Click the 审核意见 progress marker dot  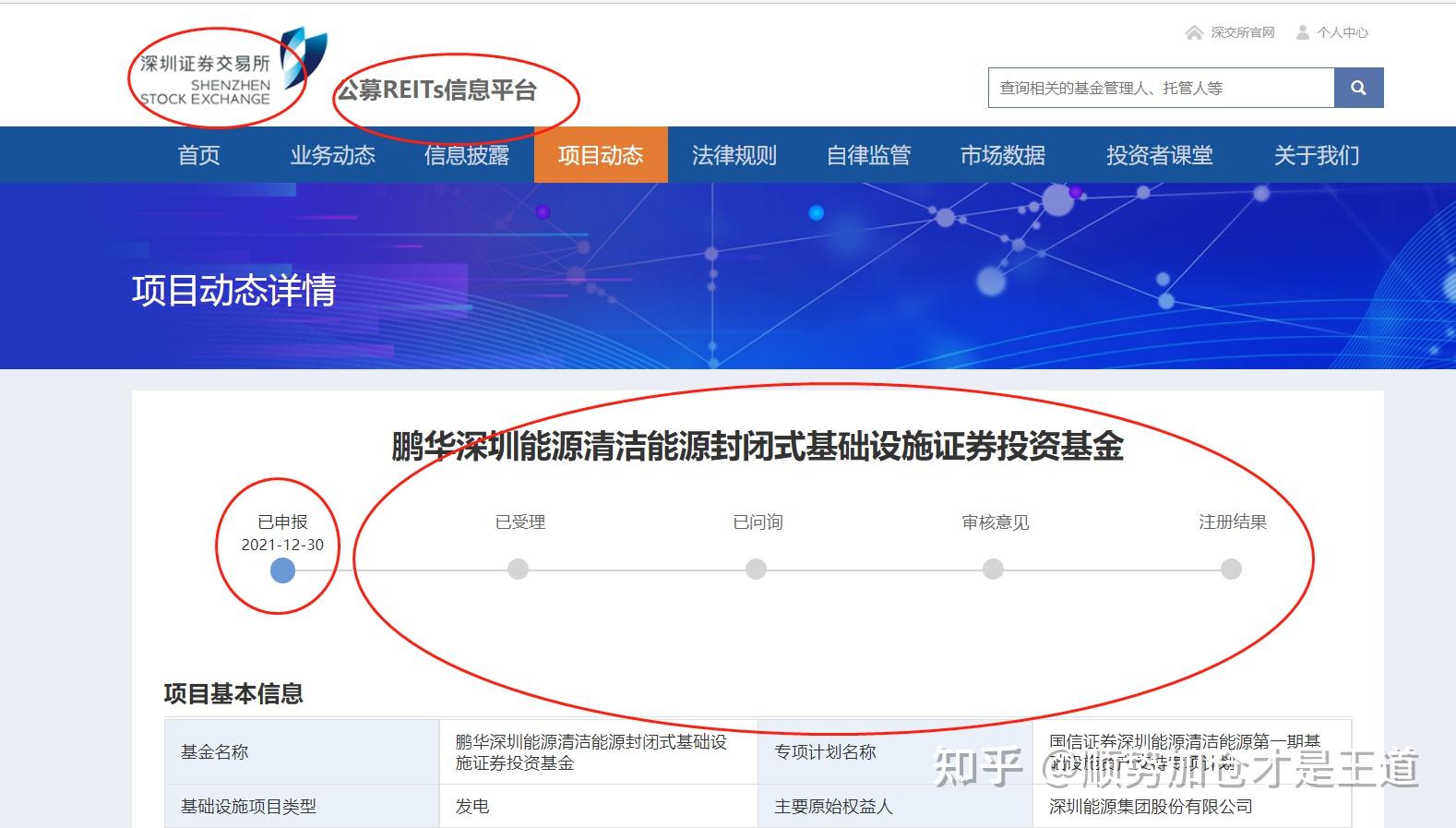point(993,570)
